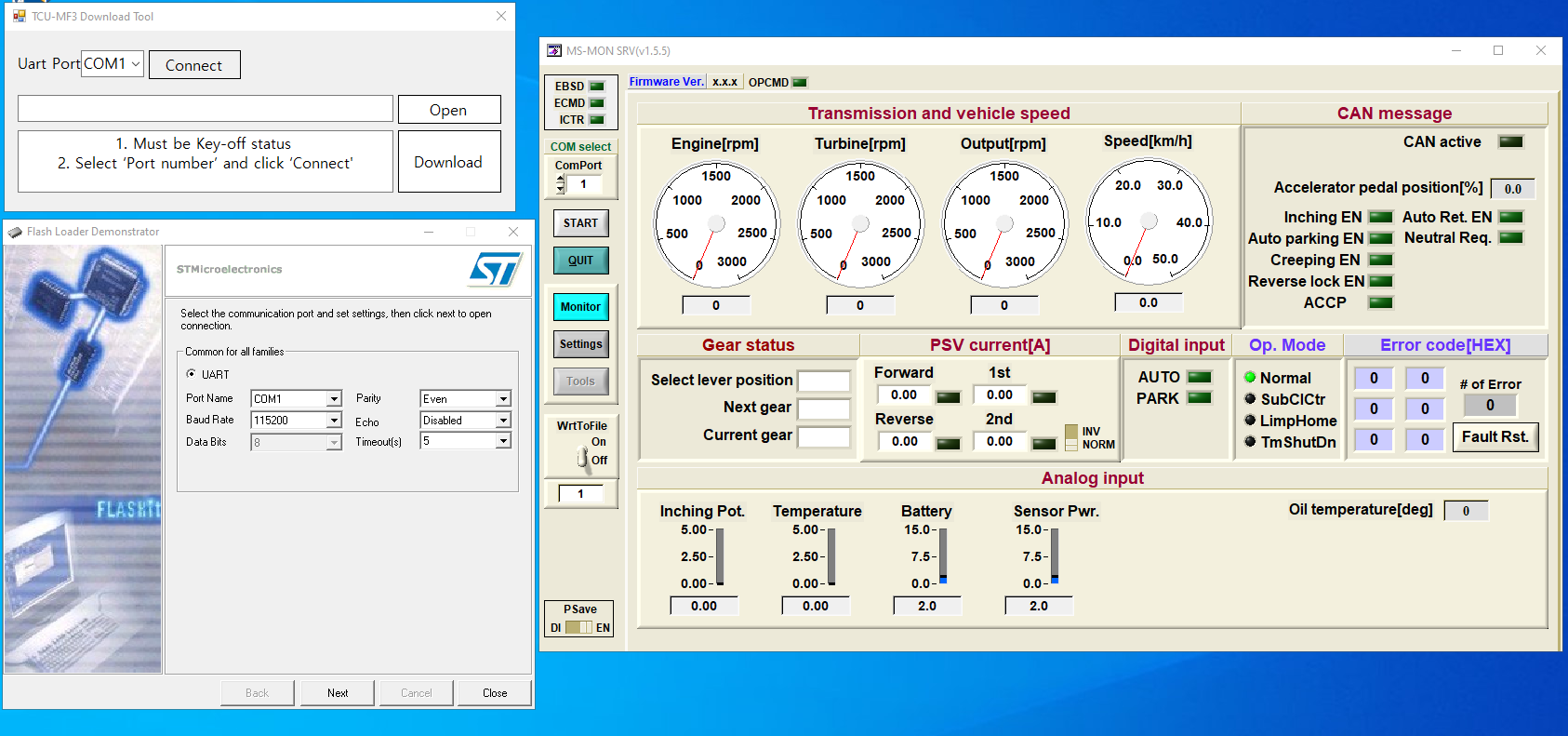Screen dimensions: 1568x736
Task: Toggle the WrtToFile On/Off switch
Action: (x=582, y=456)
